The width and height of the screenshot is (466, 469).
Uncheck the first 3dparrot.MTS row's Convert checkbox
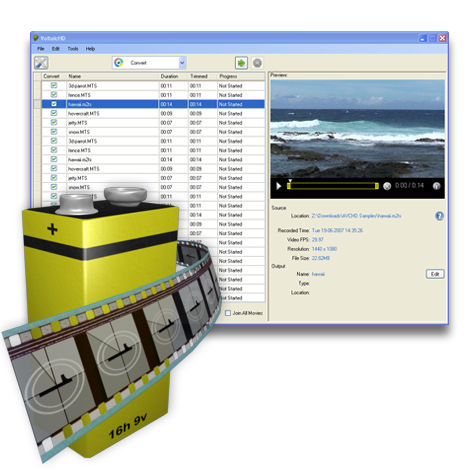tap(54, 85)
